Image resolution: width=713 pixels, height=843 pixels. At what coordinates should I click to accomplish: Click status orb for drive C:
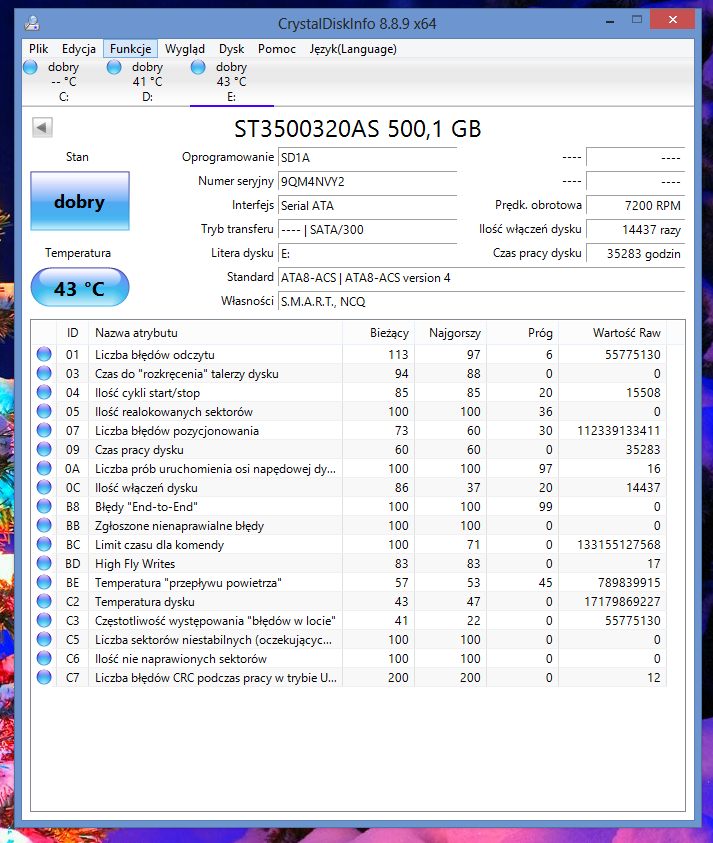pyautogui.click(x=31, y=67)
